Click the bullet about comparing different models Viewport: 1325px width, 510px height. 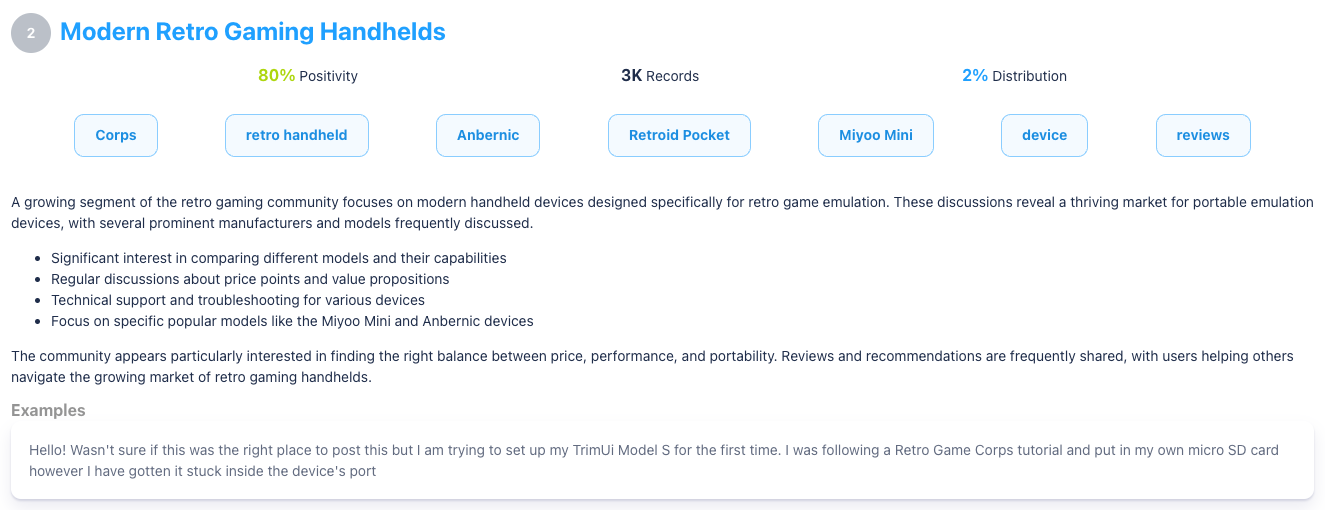279,258
